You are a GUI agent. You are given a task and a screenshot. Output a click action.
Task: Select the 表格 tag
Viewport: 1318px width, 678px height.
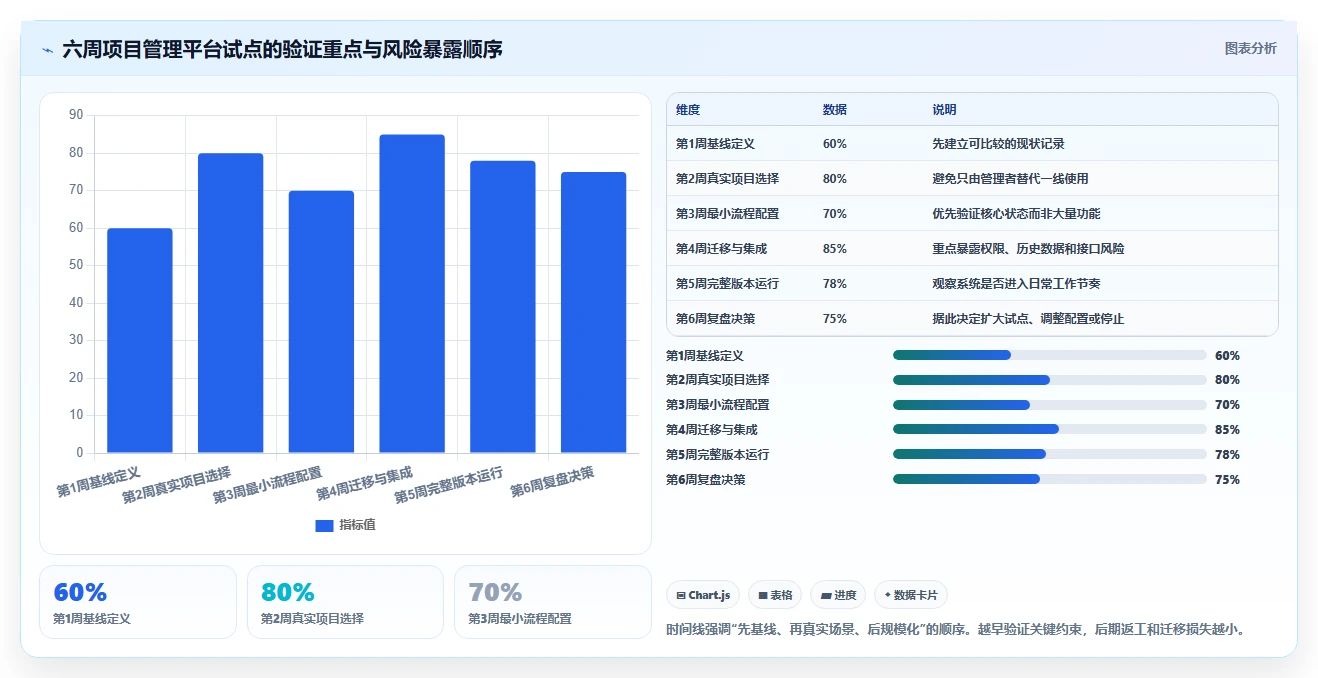click(x=775, y=595)
